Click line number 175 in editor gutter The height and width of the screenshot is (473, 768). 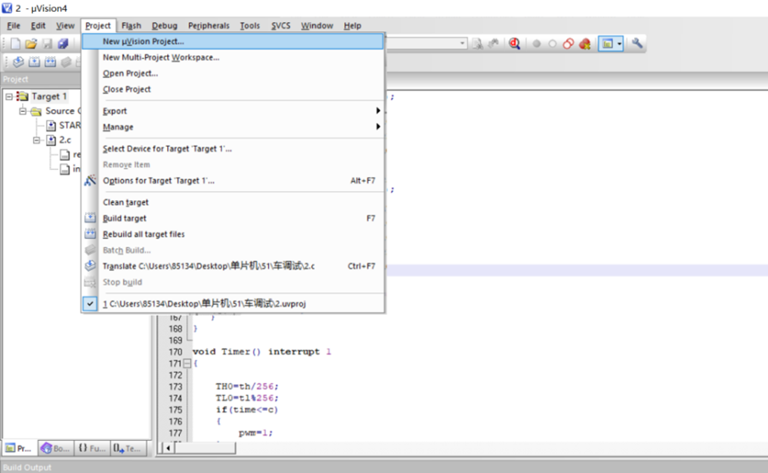point(175,410)
